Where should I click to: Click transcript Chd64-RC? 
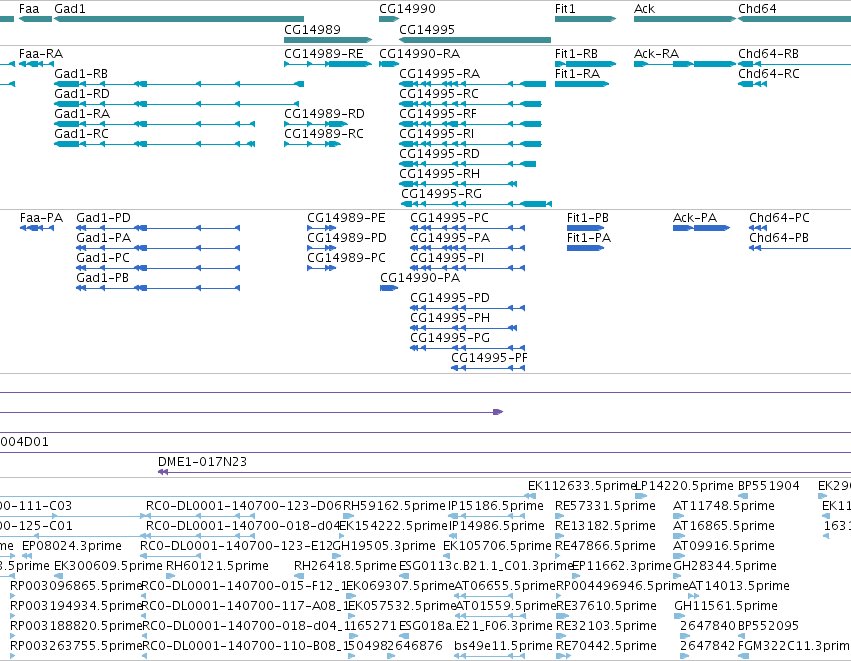point(752,84)
